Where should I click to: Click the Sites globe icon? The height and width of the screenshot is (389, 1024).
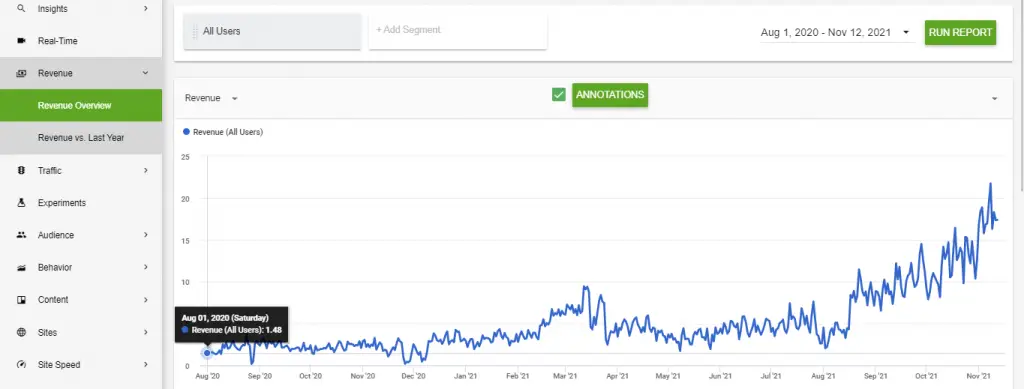tap(21, 332)
